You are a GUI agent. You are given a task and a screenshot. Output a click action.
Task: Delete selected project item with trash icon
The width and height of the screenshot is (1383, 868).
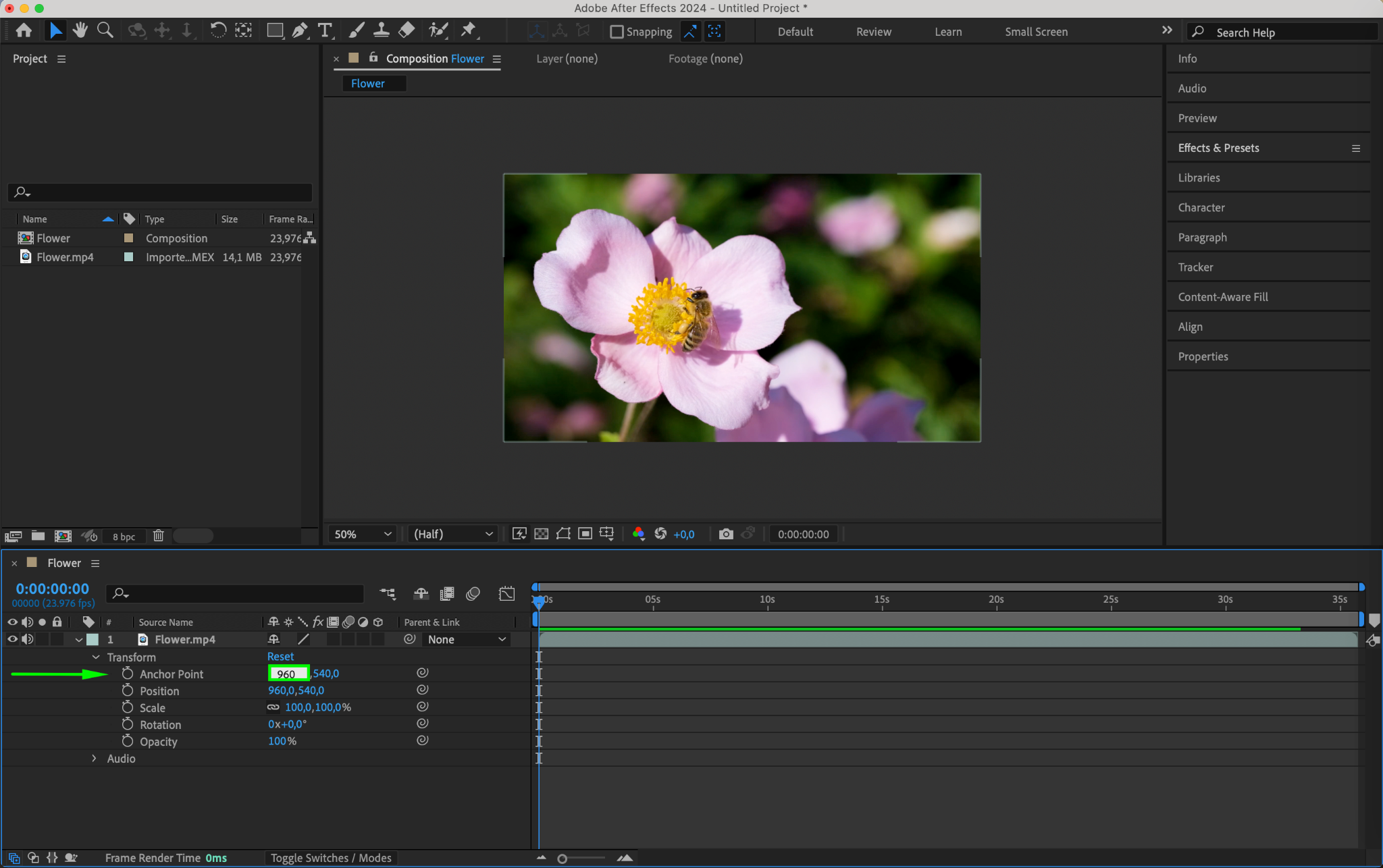[x=158, y=536]
